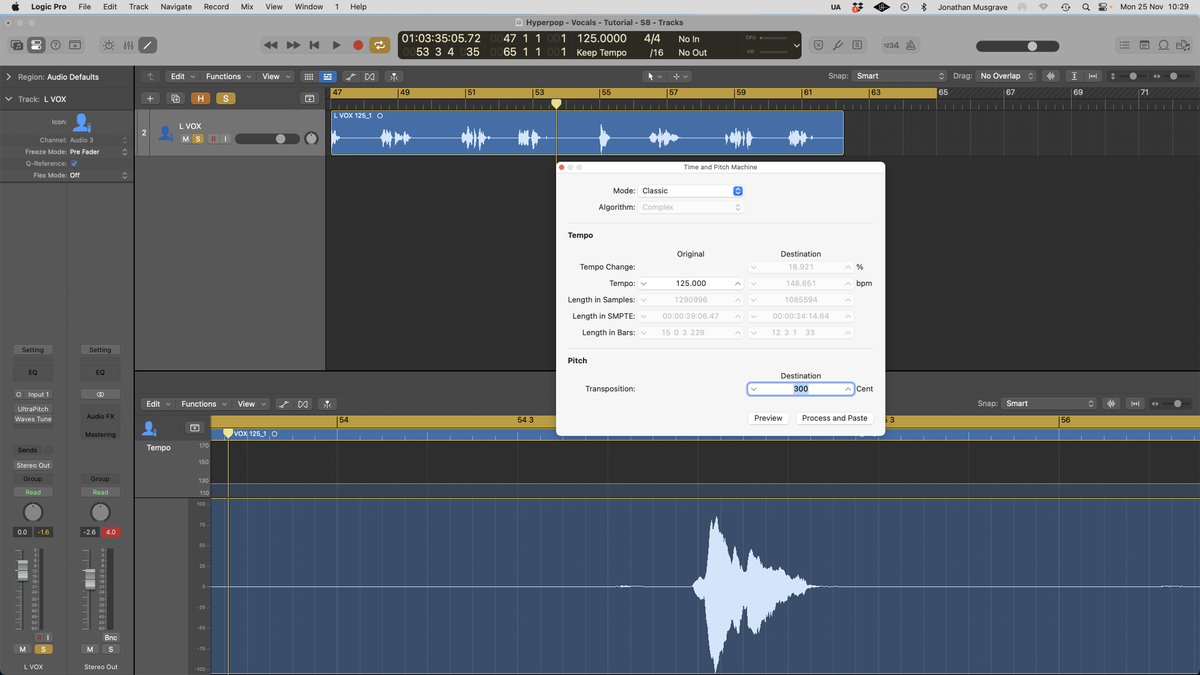Mute the L VOX track header
This screenshot has width=1200, height=675.
click(x=186, y=139)
